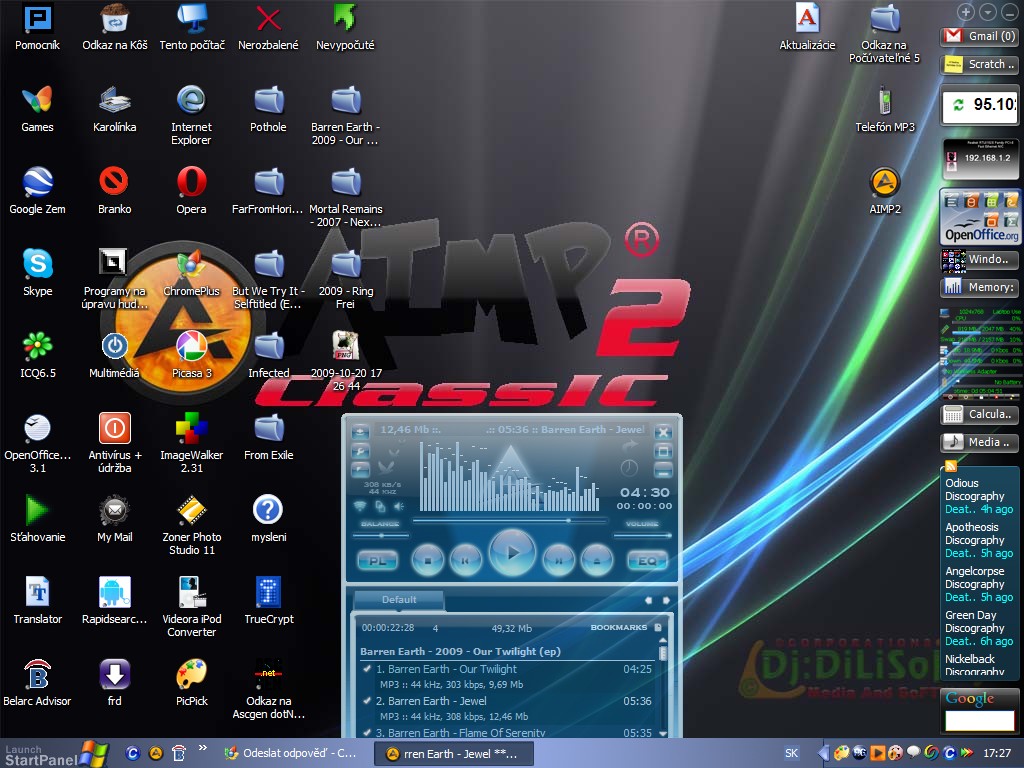
Task: Toggle checkmark for track Barren Earth - Jewel
Action: [367, 702]
